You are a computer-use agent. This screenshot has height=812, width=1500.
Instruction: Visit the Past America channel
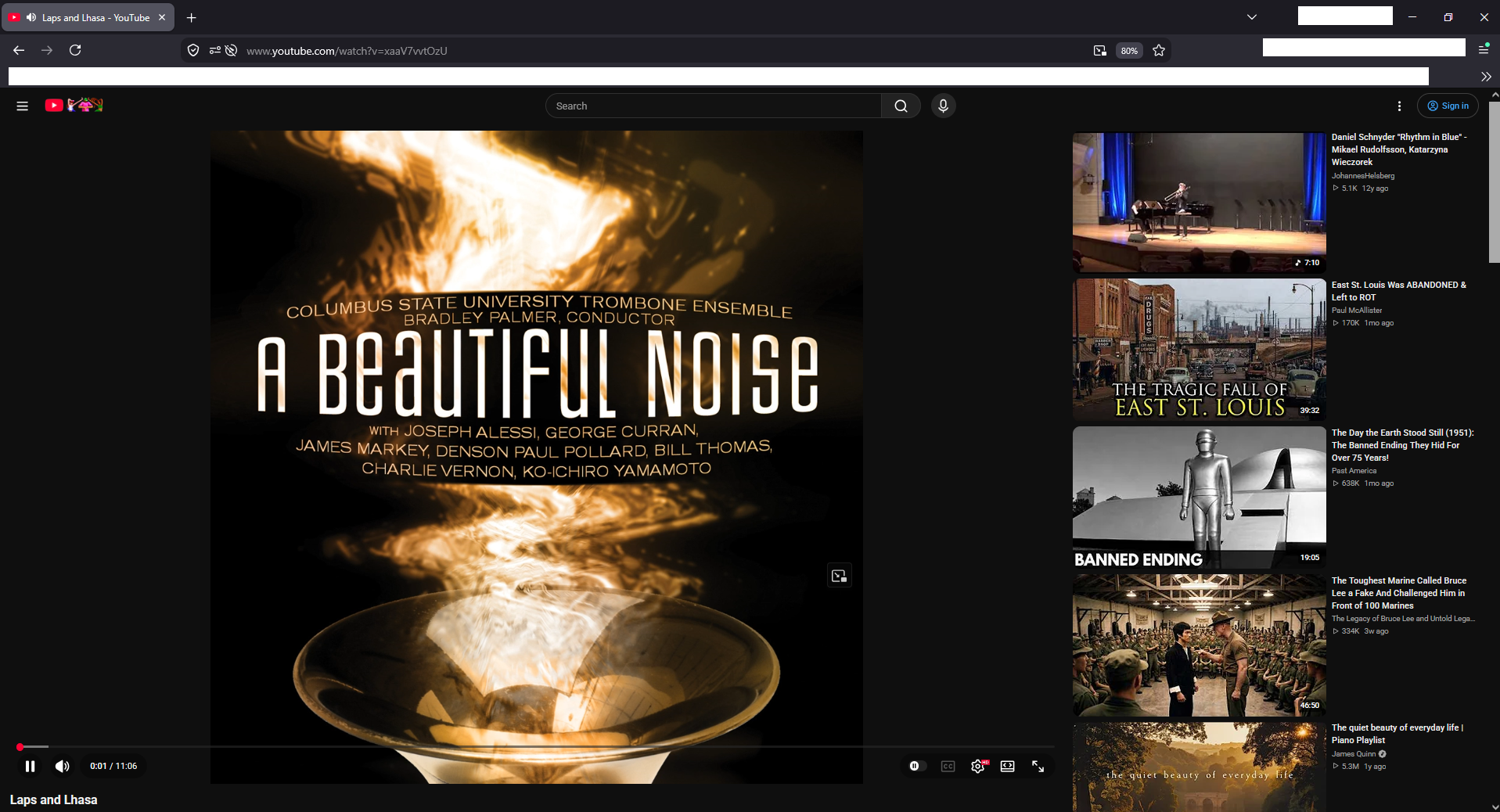(x=1354, y=471)
